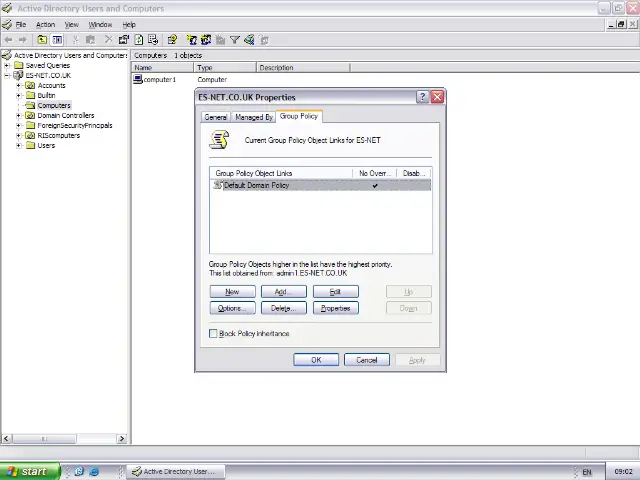Click the Back arrow toolbar icon
This screenshot has width=640, height=480.
point(8,40)
